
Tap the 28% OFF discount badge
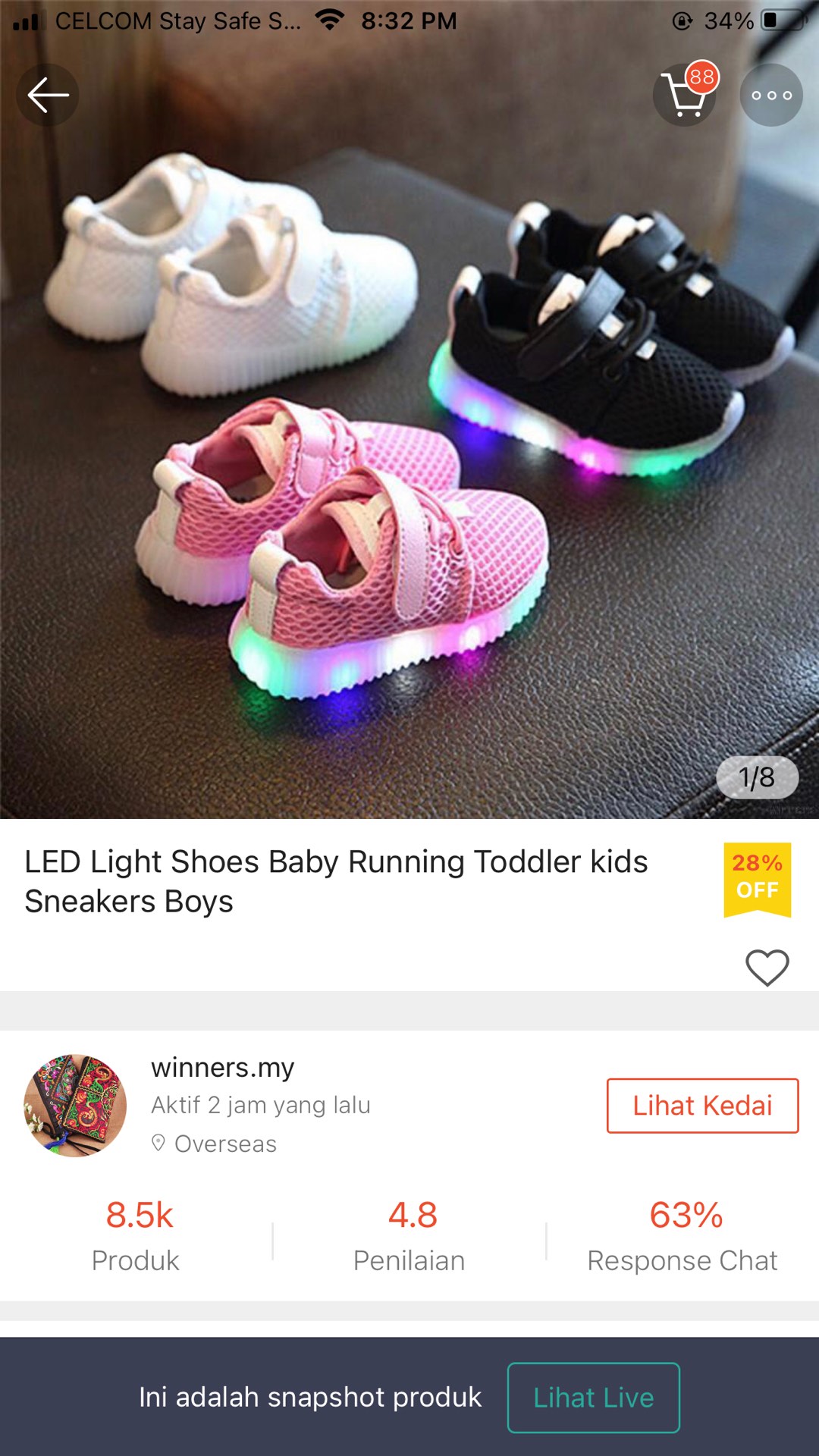pos(757,880)
